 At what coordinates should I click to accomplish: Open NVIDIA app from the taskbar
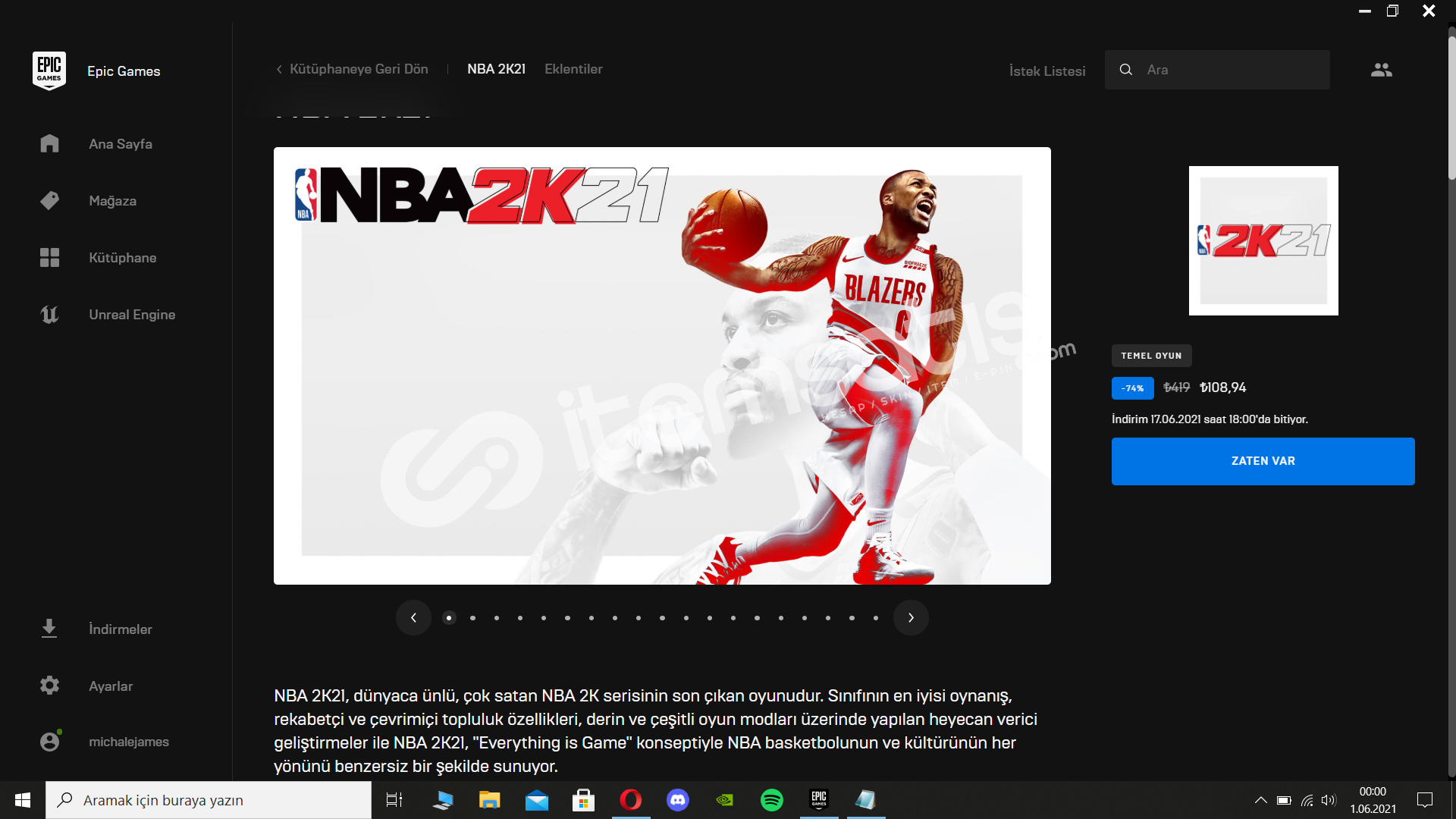[725, 800]
